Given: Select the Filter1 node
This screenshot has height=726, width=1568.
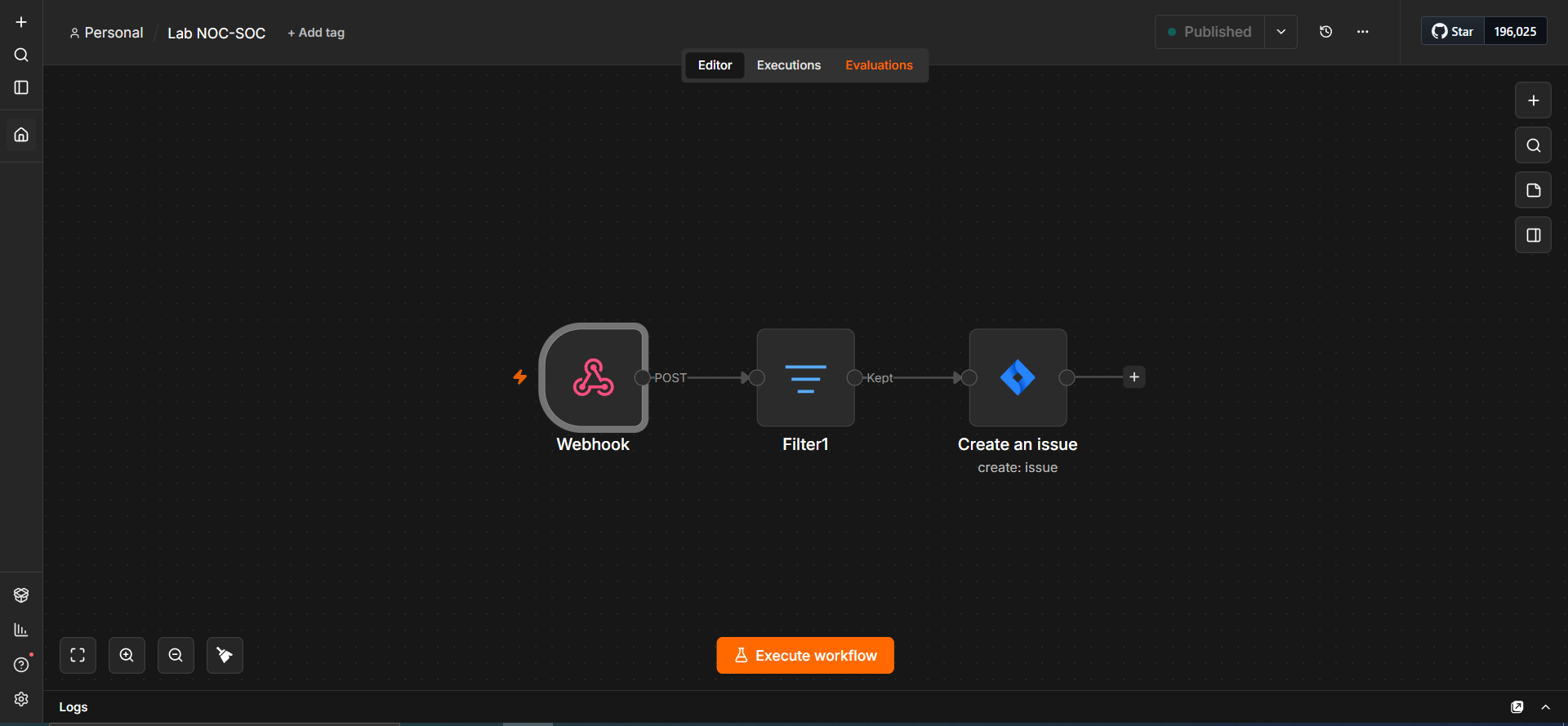Looking at the screenshot, I should coord(805,377).
